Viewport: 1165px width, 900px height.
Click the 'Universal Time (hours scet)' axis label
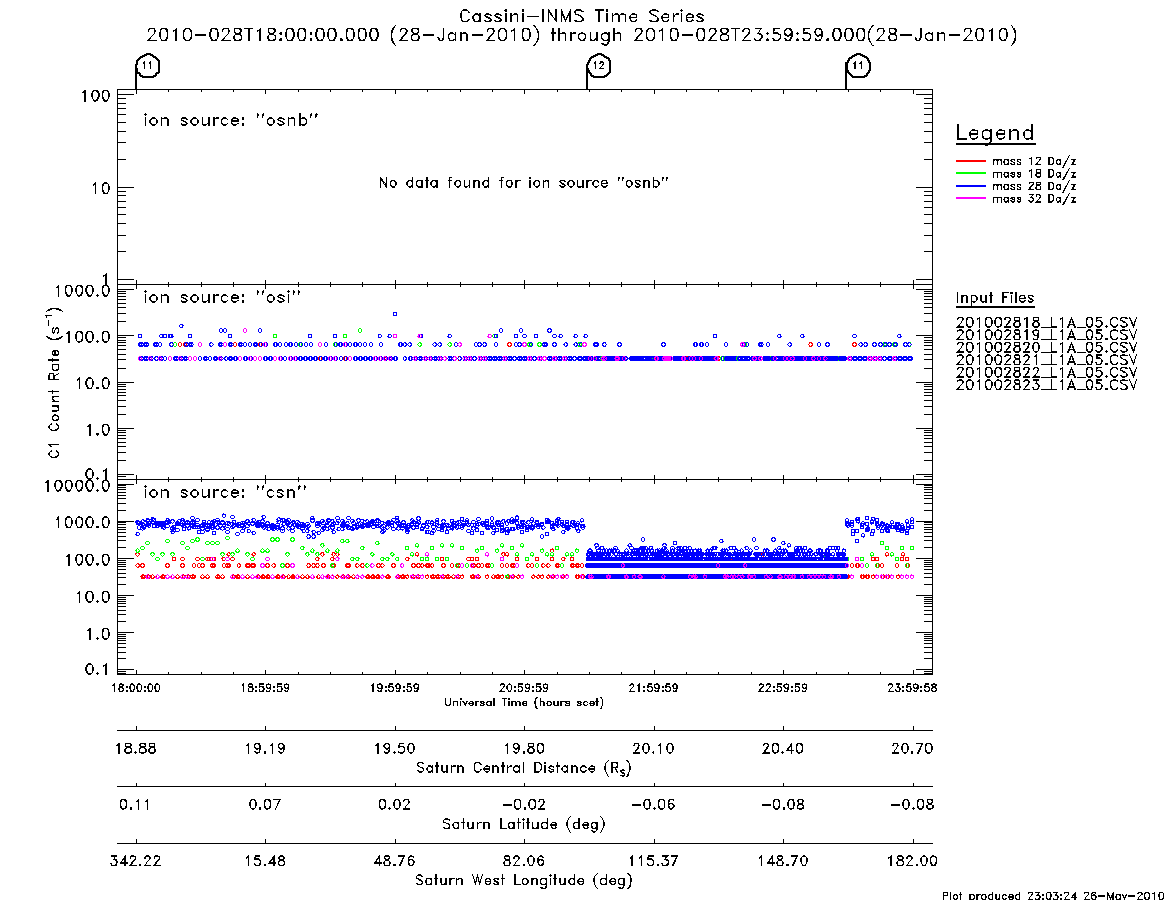524,702
